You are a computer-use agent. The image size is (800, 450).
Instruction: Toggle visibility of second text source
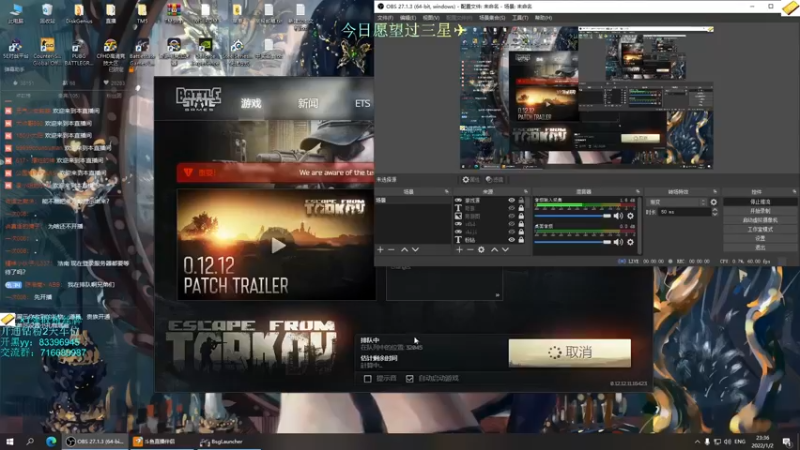click(511, 208)
